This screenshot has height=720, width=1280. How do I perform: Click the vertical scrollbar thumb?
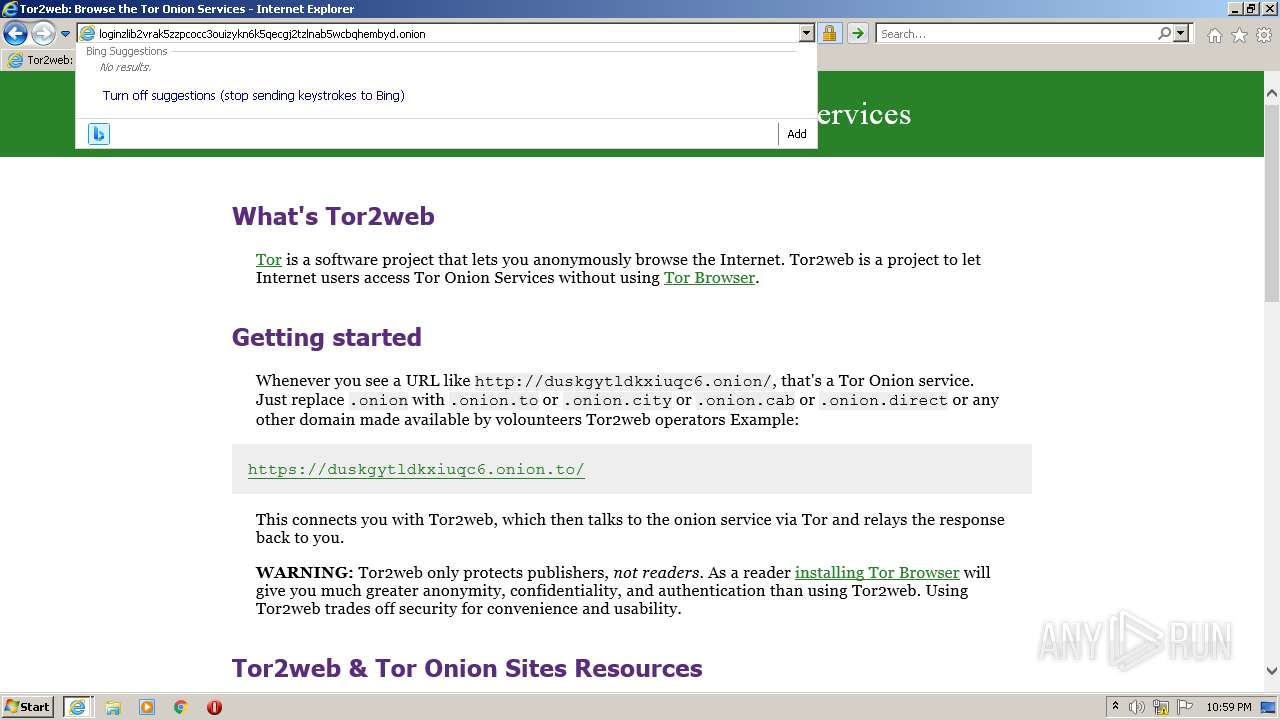pyautogui.click(x=1271, y=202)
